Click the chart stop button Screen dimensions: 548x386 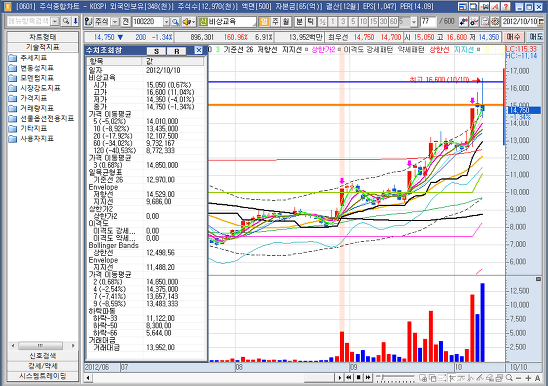[358, 378]
